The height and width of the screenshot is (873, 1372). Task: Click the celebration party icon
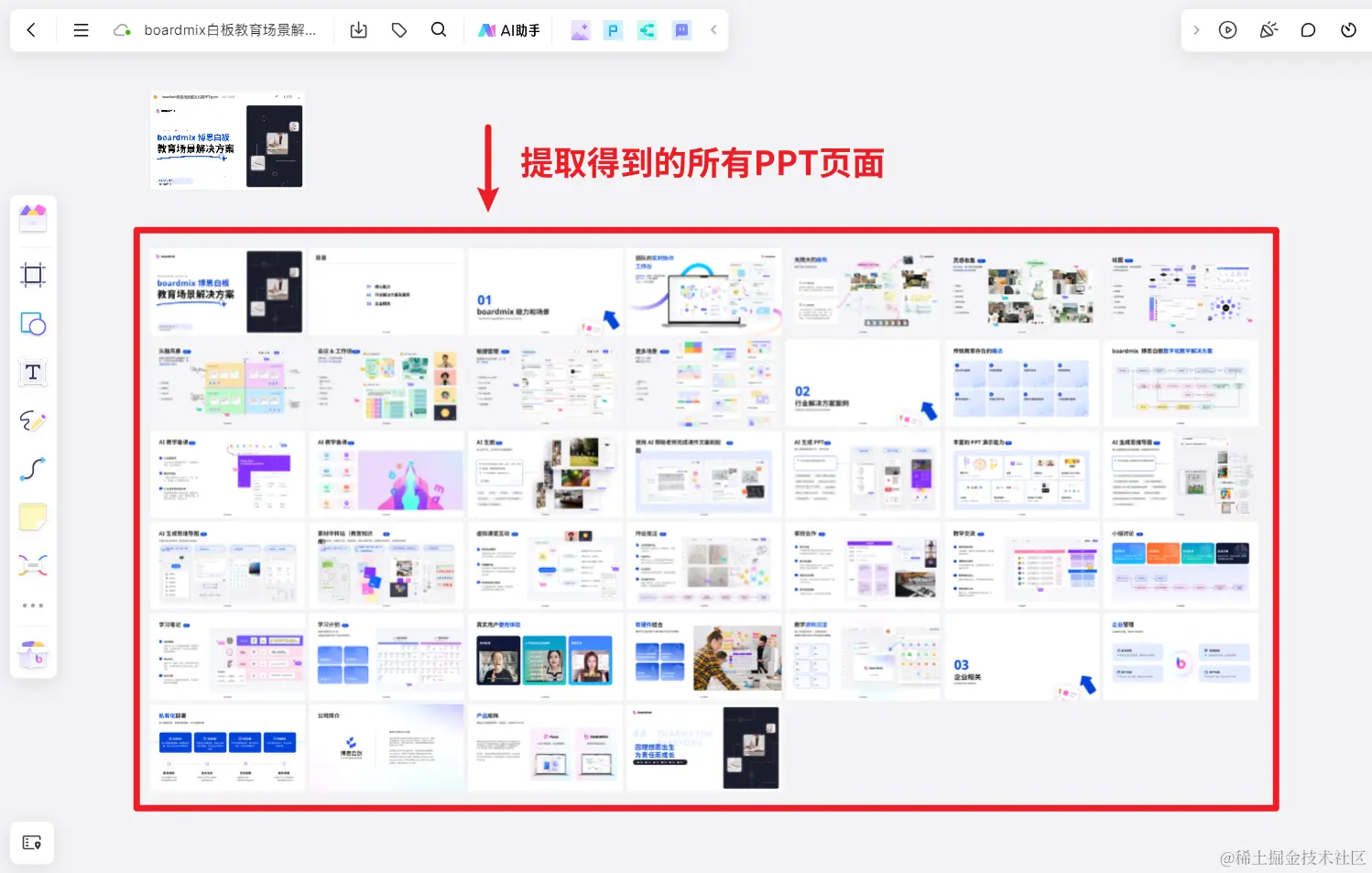tap(1269, 30)
